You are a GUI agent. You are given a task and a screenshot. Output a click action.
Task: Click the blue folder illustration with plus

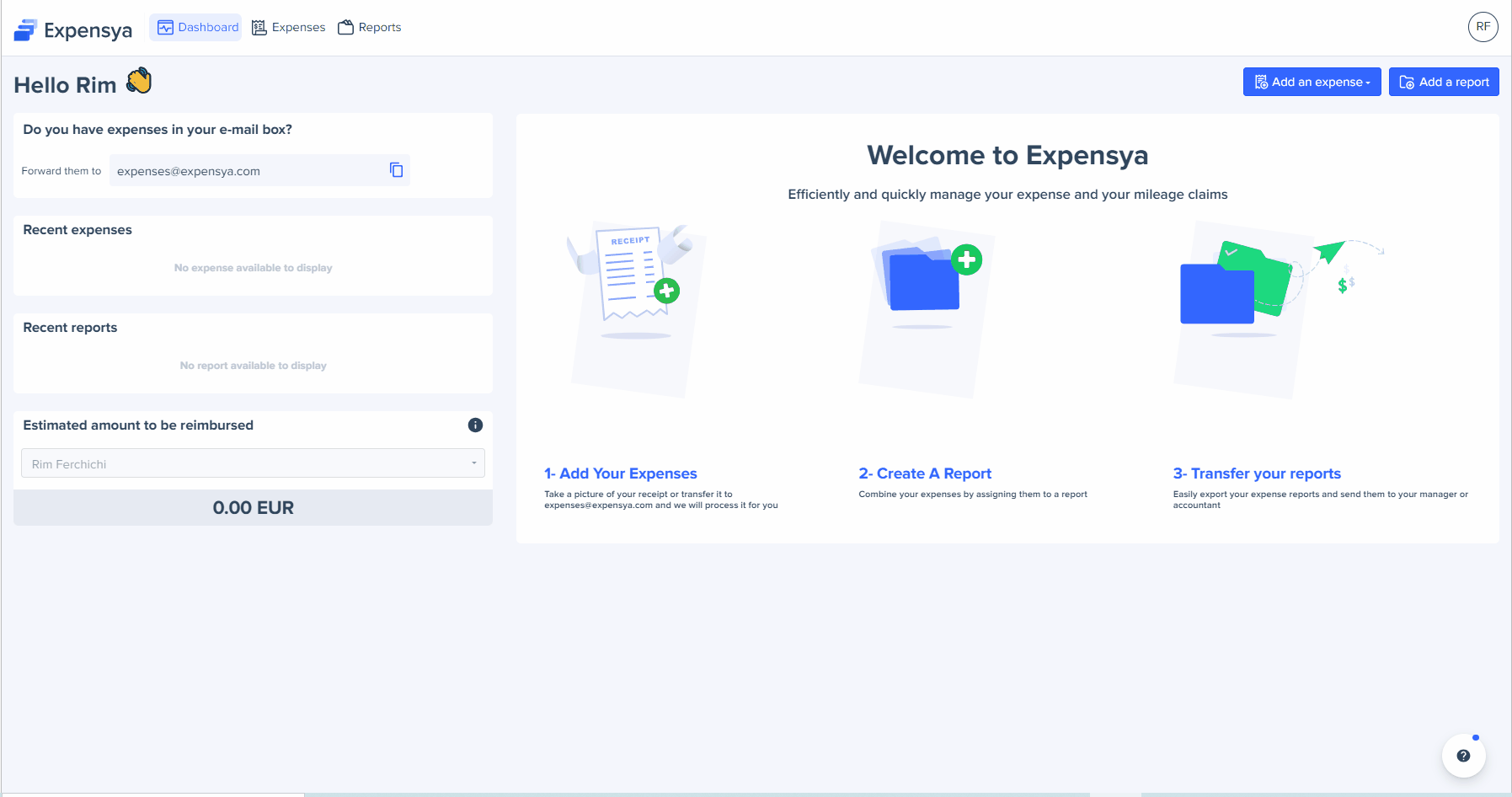click(927, 278)
